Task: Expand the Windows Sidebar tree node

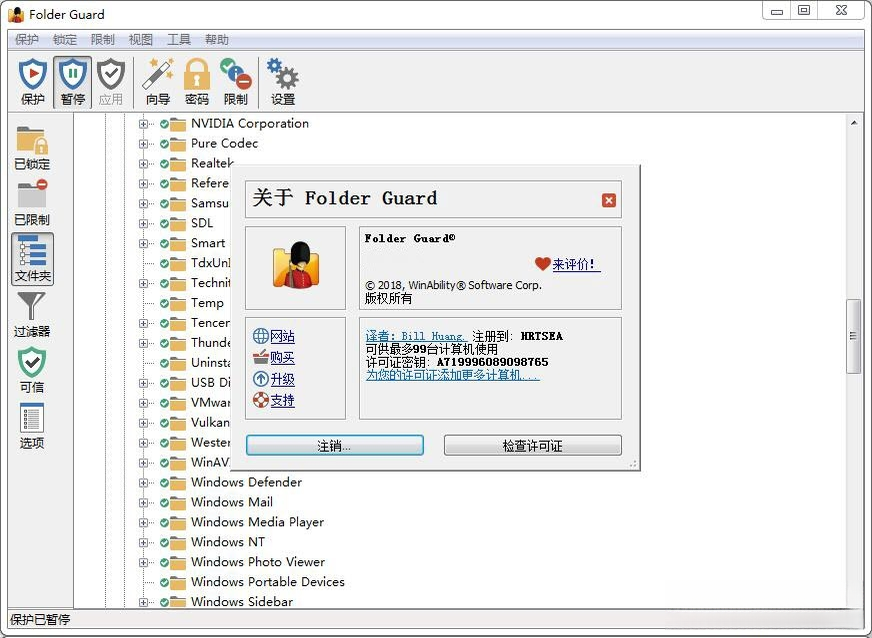Action: click(x=143, y=602)
